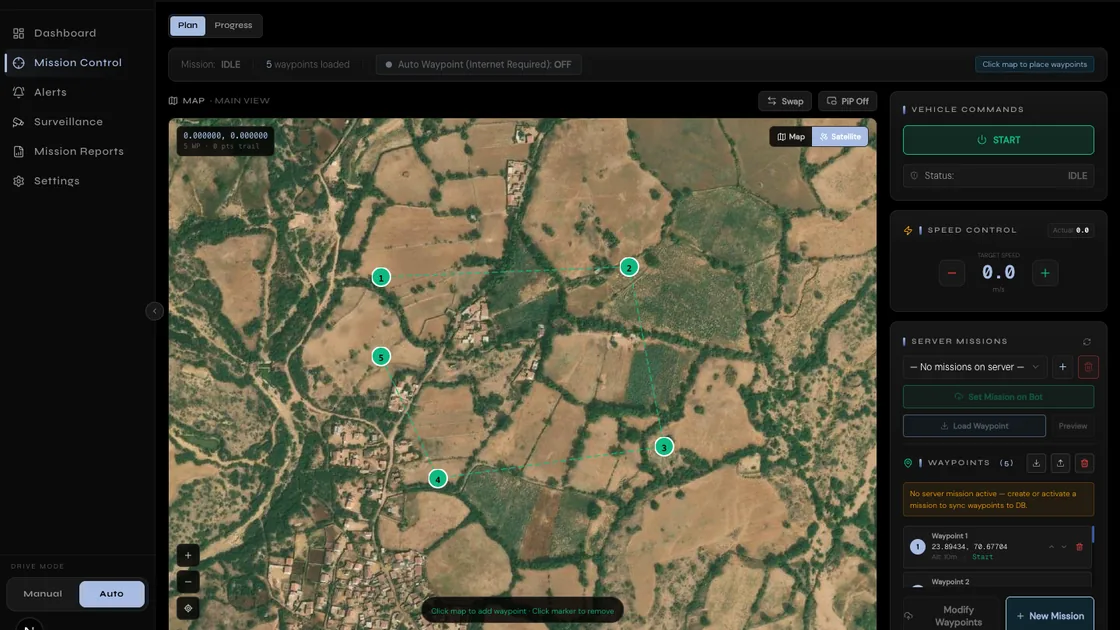Click the Preview button
Screen dimensions: 1120x630
click(1072, 426)
